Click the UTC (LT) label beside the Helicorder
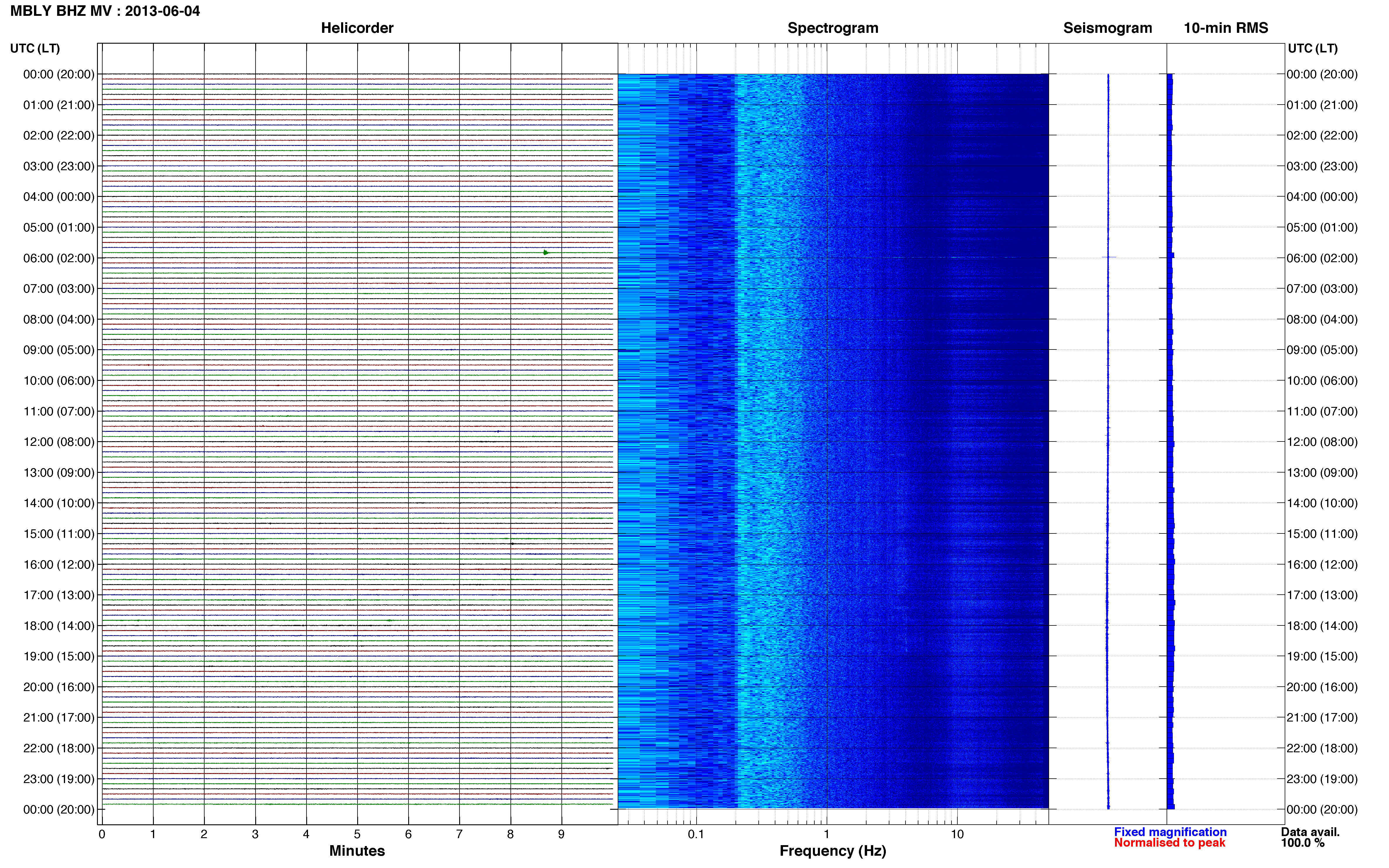1389x868 pixels. click(x=35, y=48)
